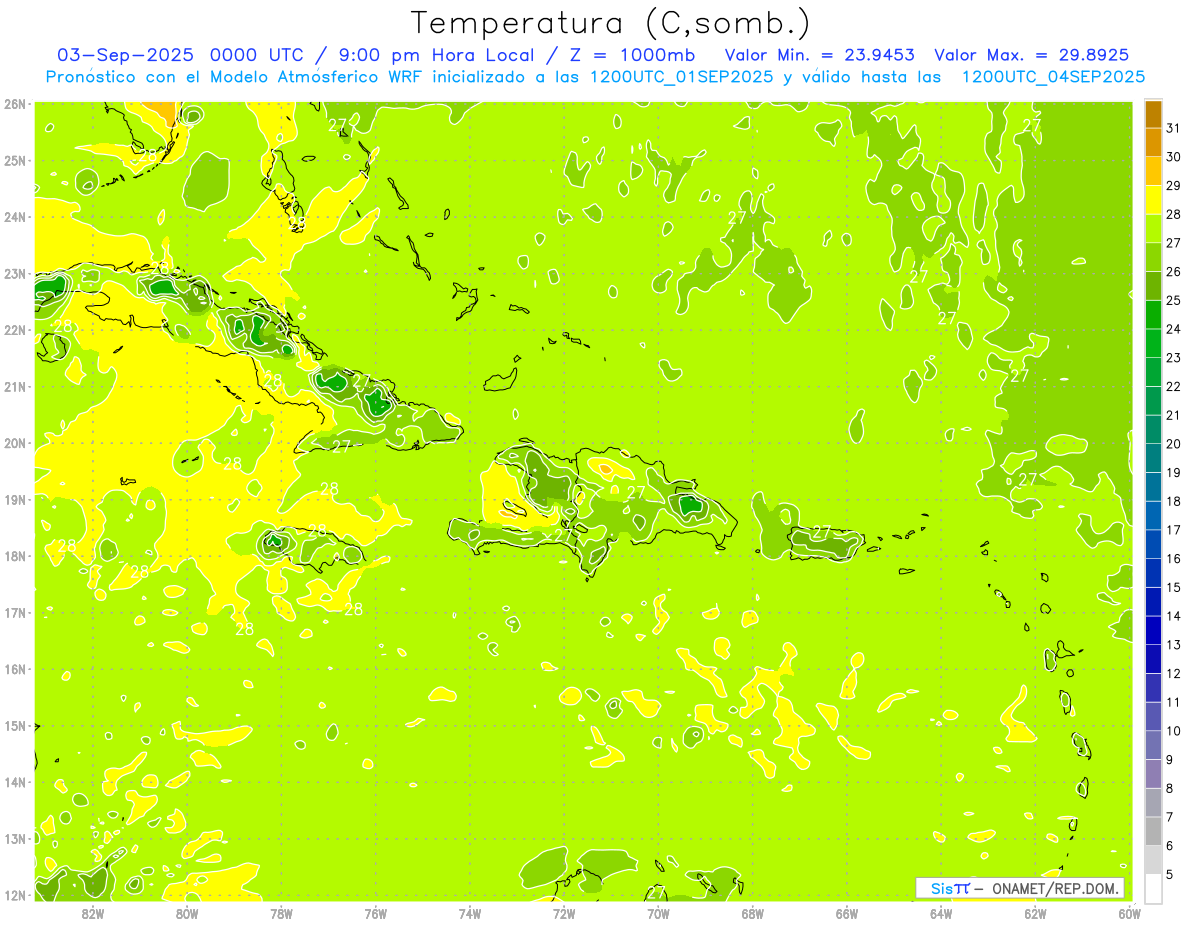
Task: Click longitude axis label '60W'
Action: (x=1130, y=913)
